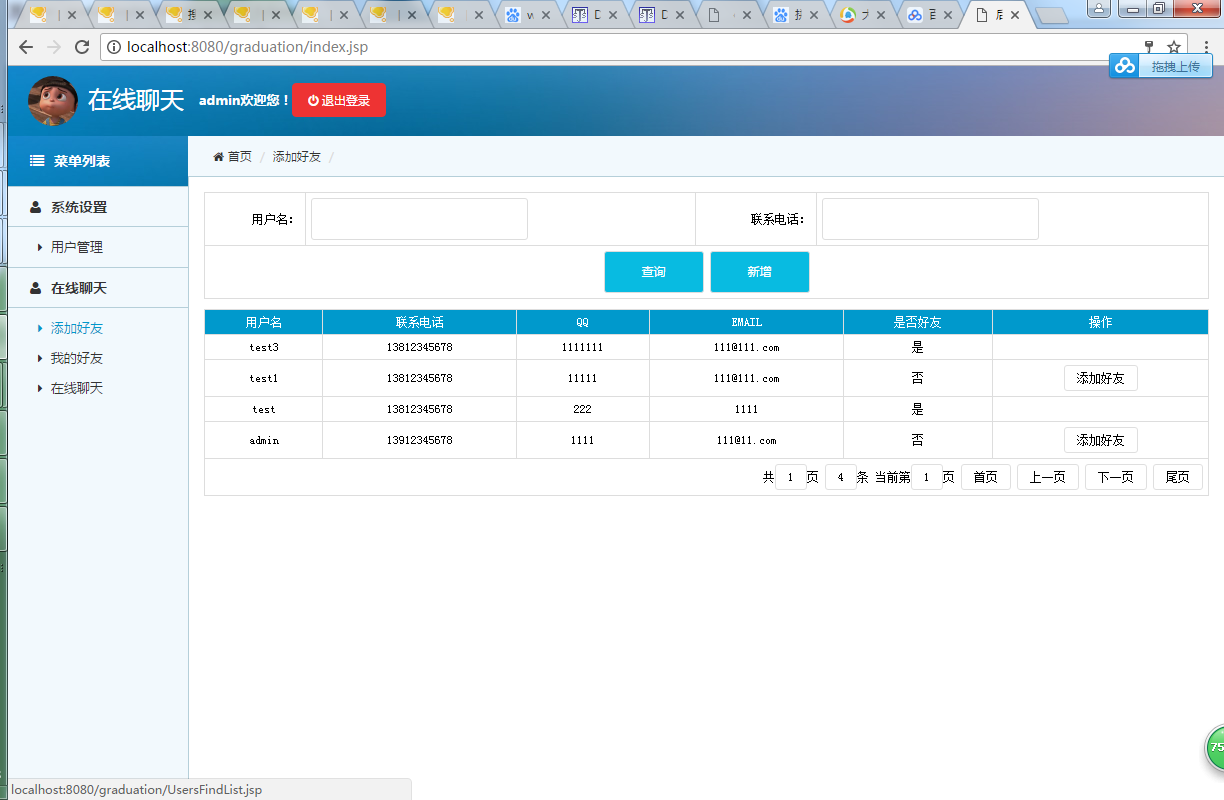The width and height of the screenshot is (1224, 800).
Task: Click the 新增 add button
Action: [760, 272]
